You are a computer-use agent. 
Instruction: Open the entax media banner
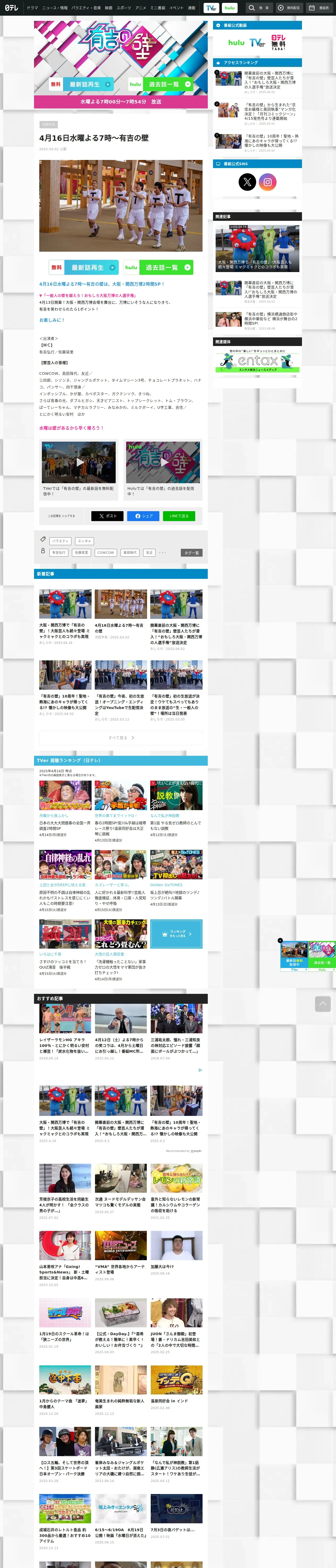click(x=257, y=360)
